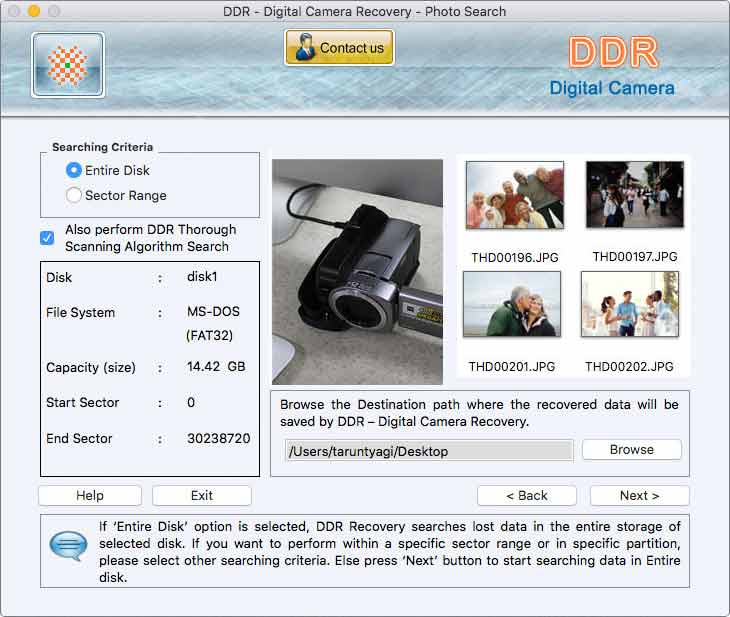
Task: Go to previous step with Back
Action: pos(527,495)
